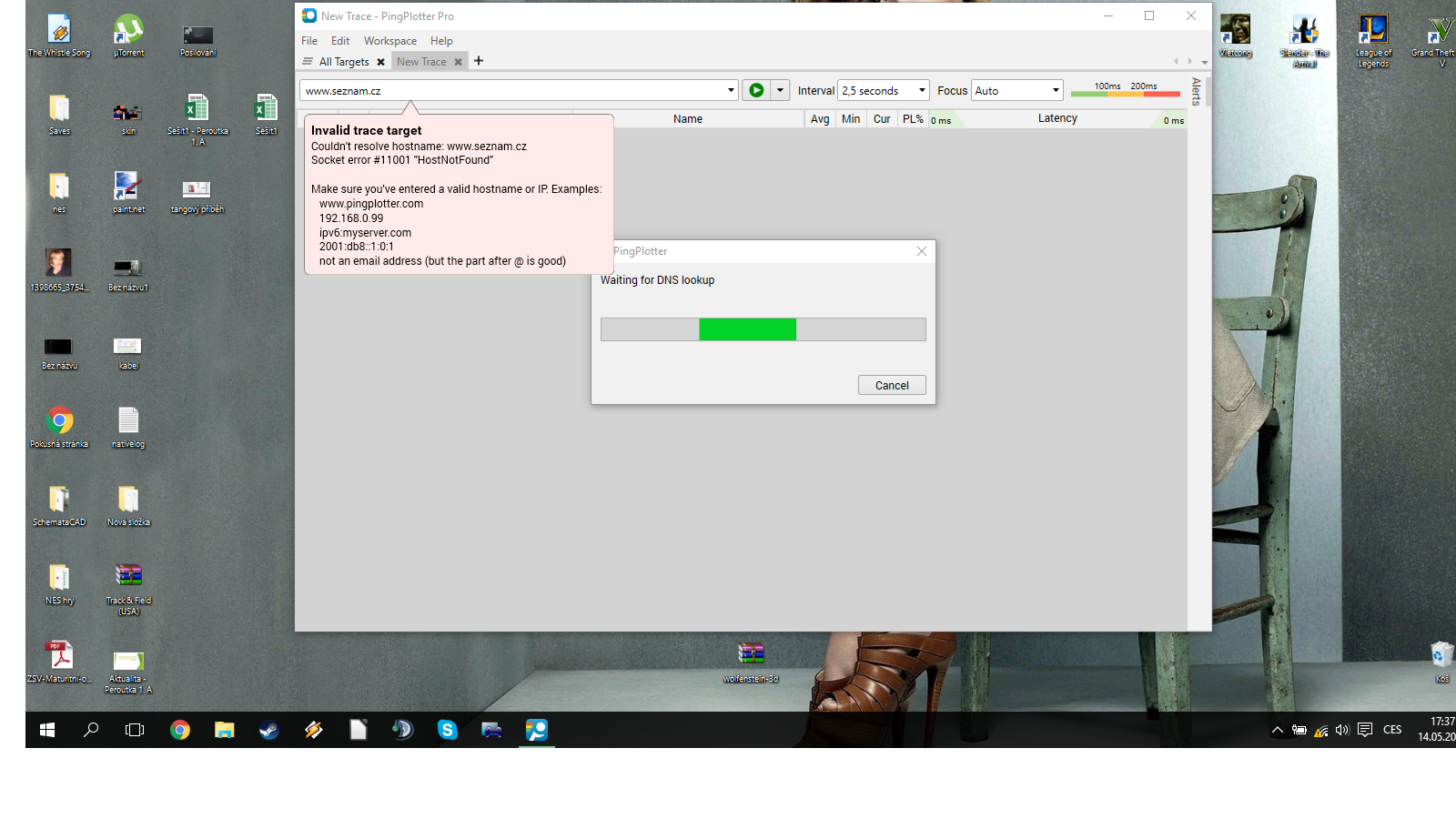
Task: Open the Focus dropdown set to Auto
Action: point(1017,90)
